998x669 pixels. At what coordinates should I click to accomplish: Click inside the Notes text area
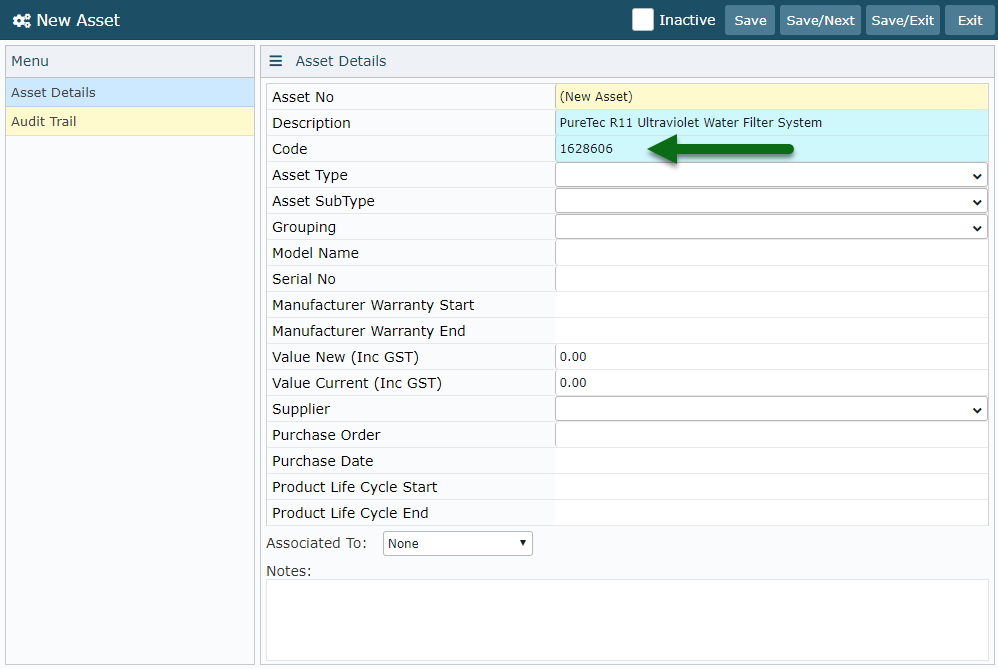(627, 620)
